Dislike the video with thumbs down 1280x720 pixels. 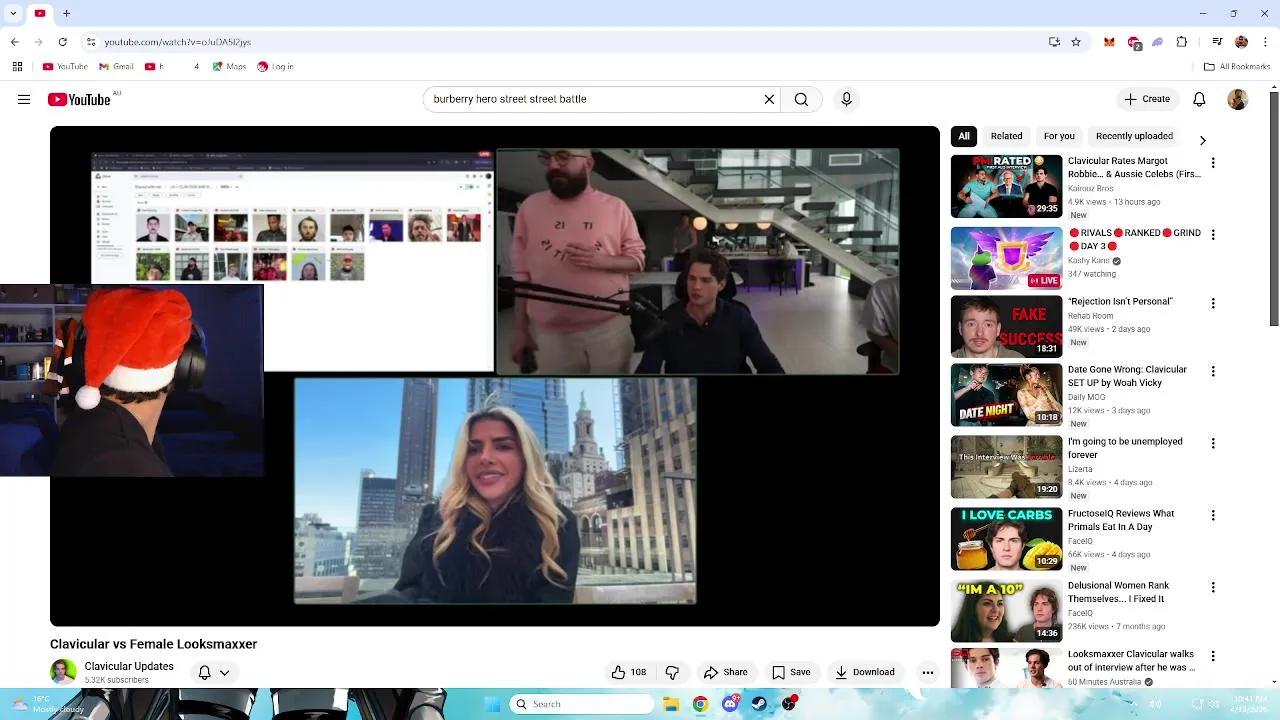point(672,672)
